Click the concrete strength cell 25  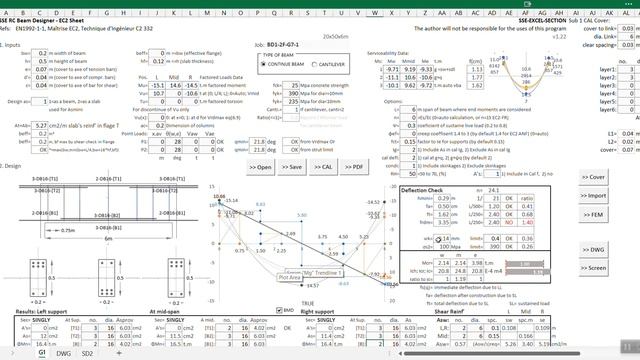coord(291,85)
